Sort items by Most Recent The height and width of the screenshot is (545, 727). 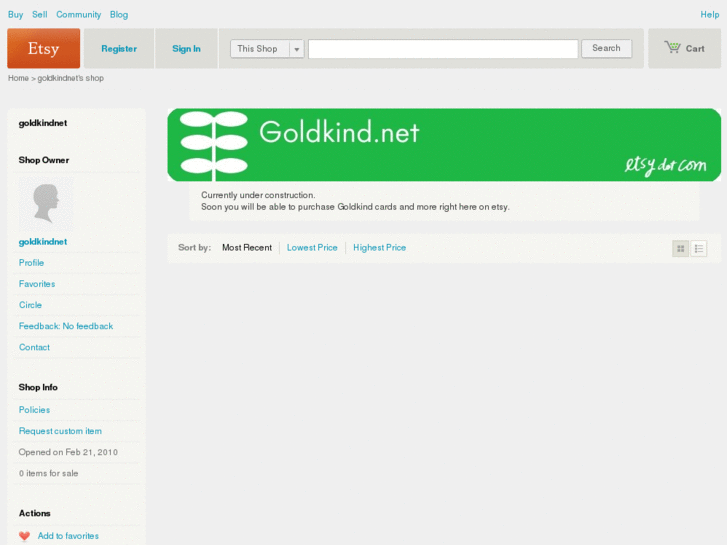(247, 248)
